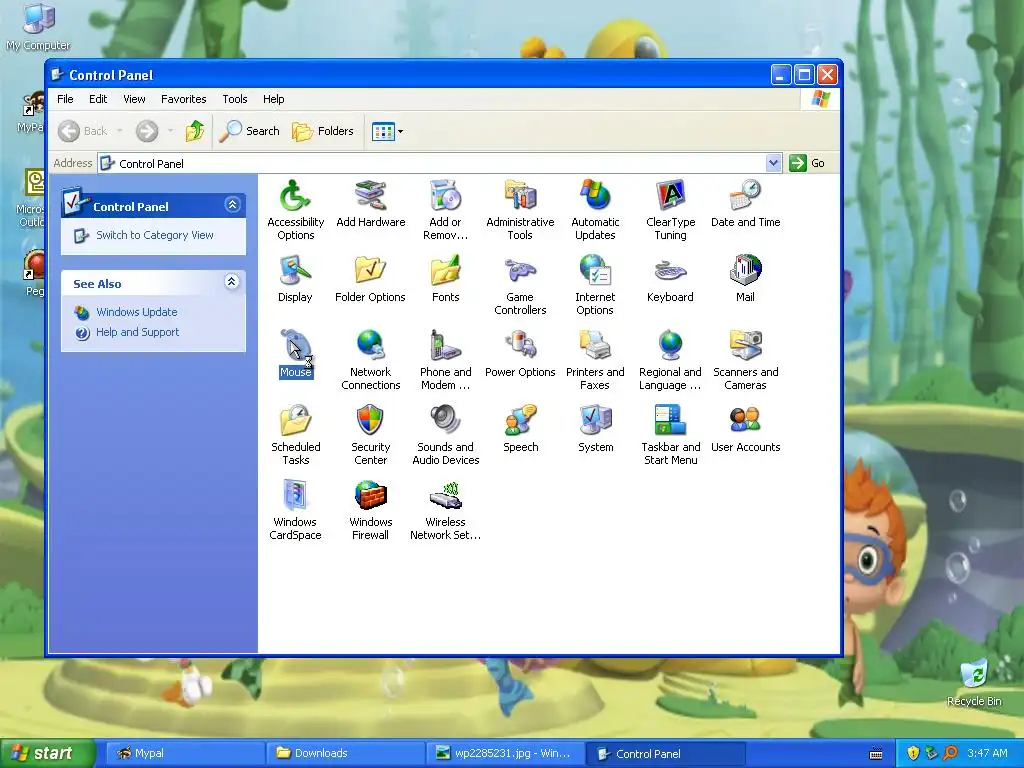Open the File menu
The image size is (1024, 768).
[x=65, y=99]
